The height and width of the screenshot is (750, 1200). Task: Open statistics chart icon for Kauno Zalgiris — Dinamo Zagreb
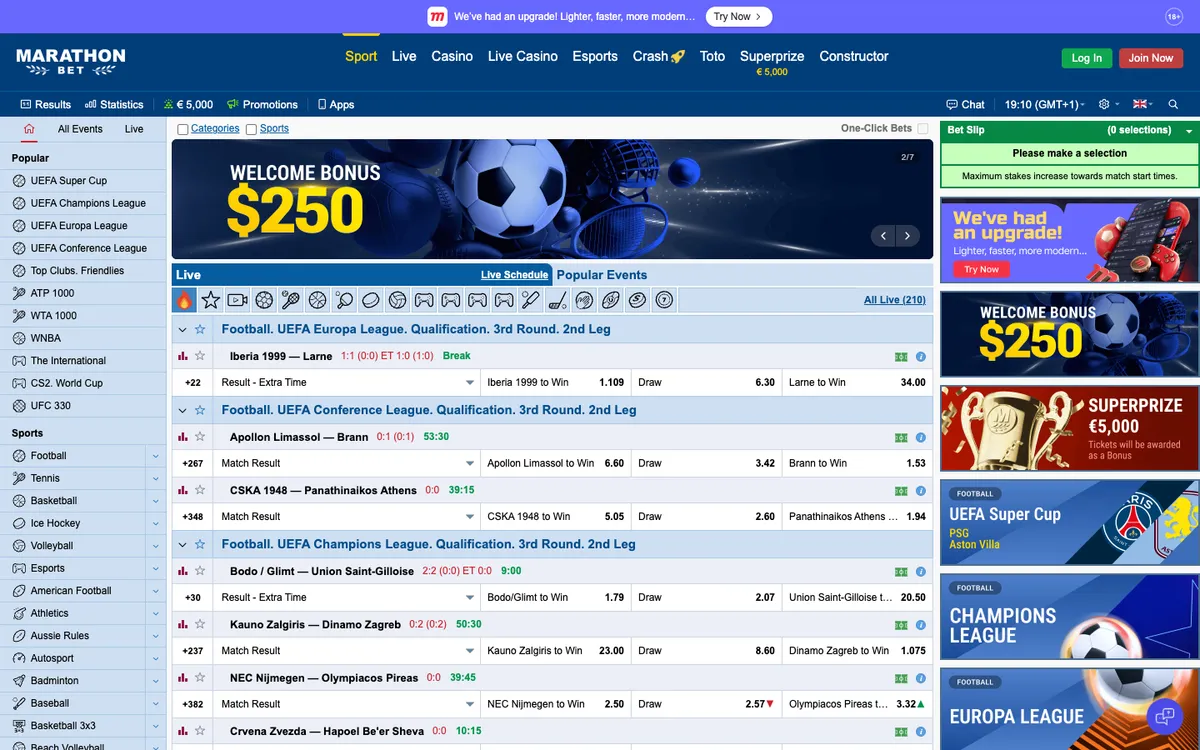click(x=183, y=624)
